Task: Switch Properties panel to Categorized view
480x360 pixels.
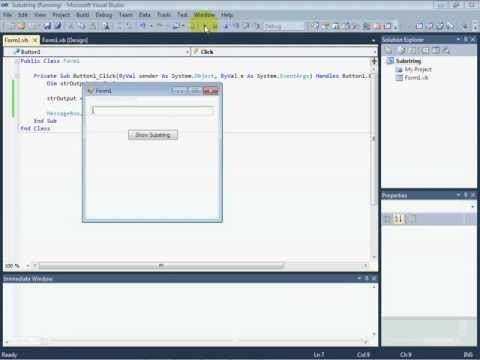Action: [x=388, y=219]
